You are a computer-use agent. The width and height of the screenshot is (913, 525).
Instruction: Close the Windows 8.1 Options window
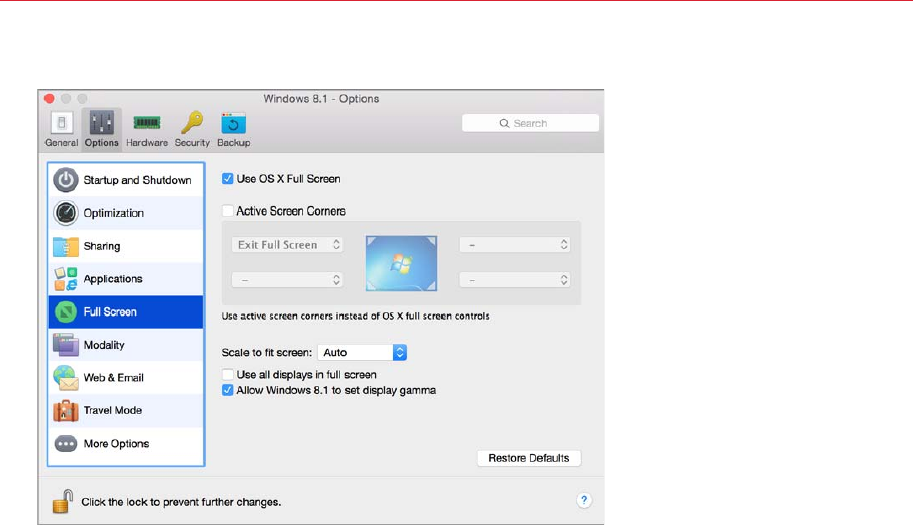tap(49, 98)
